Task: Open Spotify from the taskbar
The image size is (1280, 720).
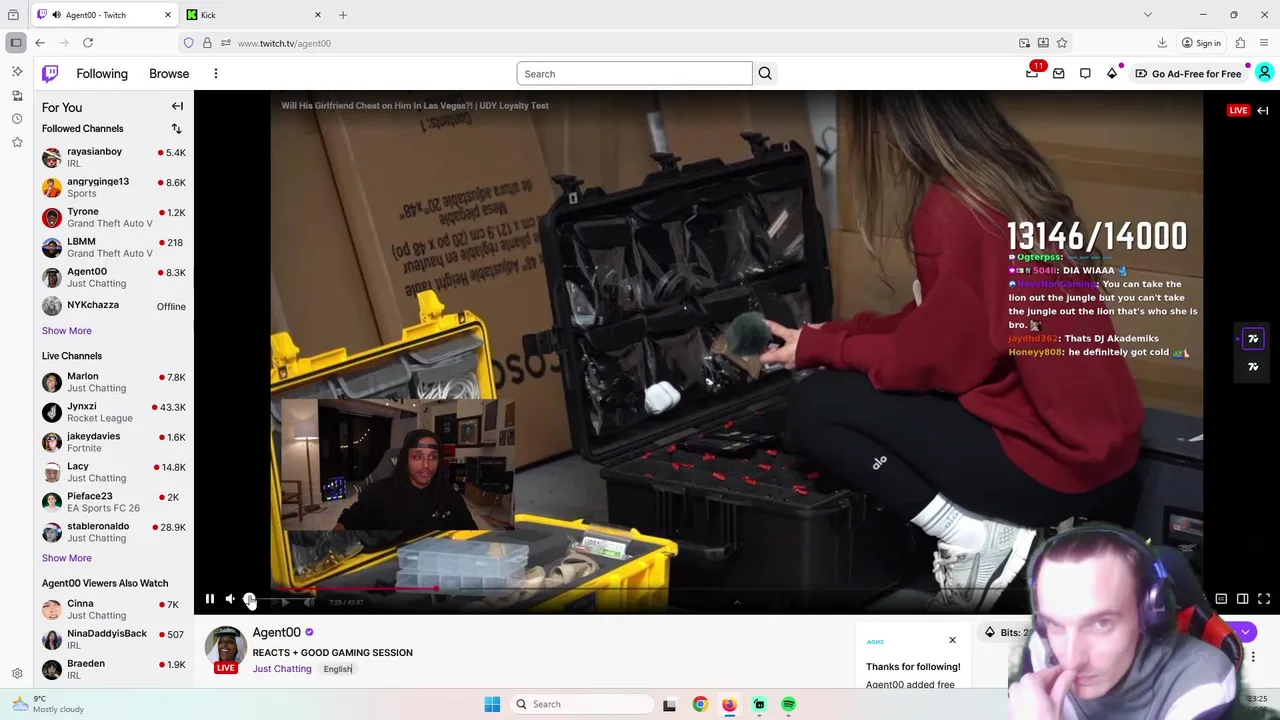Action: click(789, 704)
